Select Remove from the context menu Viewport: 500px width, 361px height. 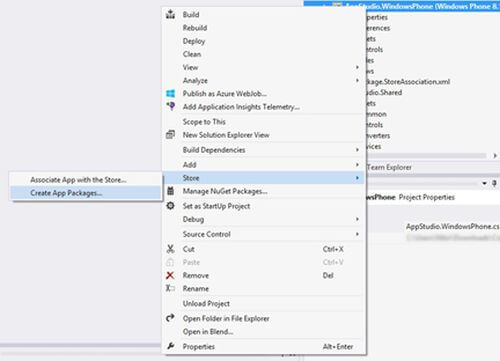(x=196, y=275)
